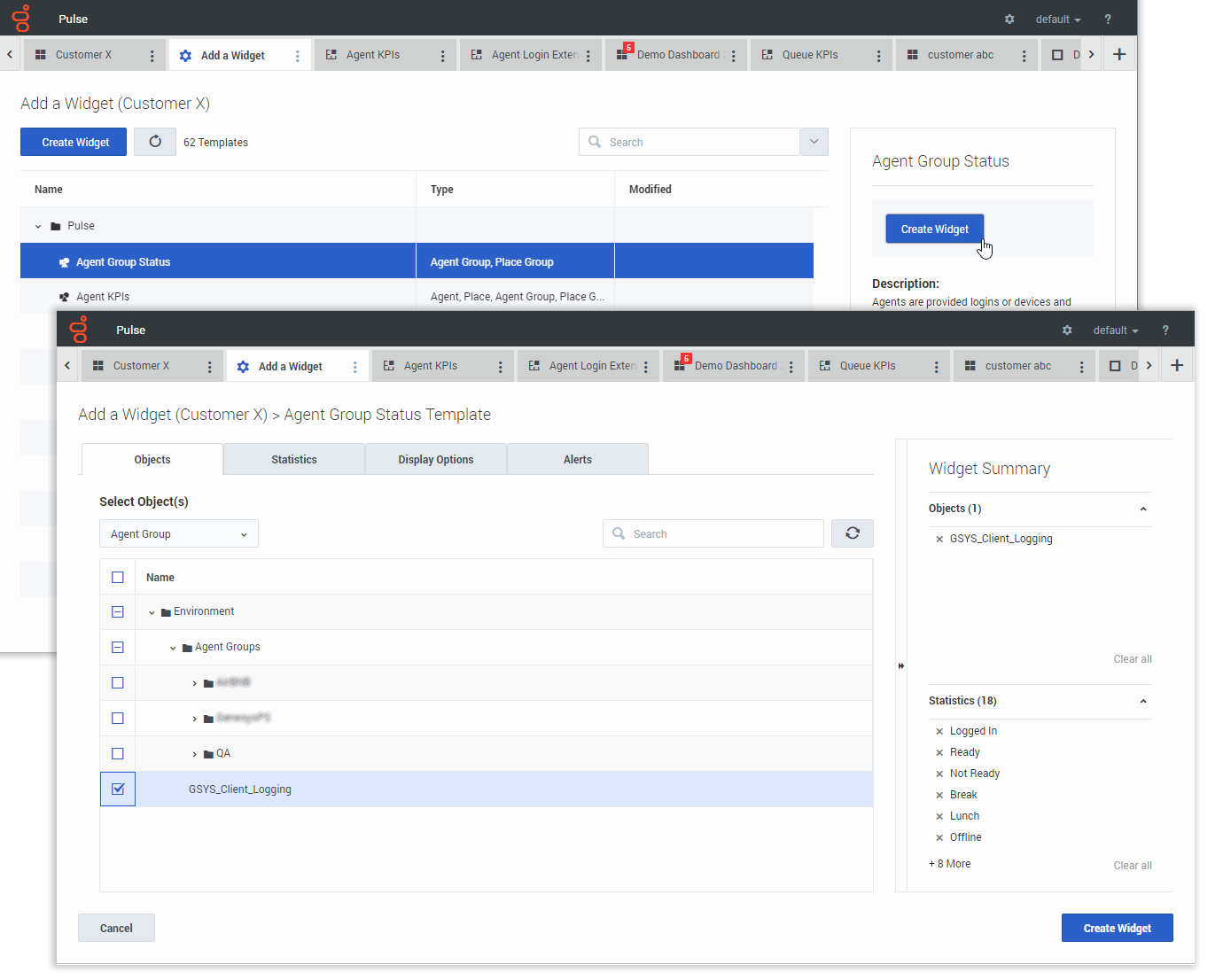Toggle the select-all checkbox in Name header
Image resolution: width=1223 pixels, height=980 pixels.
pos(118,577)
